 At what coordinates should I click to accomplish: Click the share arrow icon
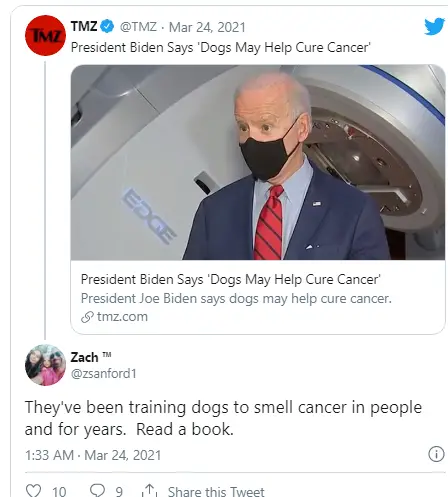pyautogui.click(x=149, y=490)
